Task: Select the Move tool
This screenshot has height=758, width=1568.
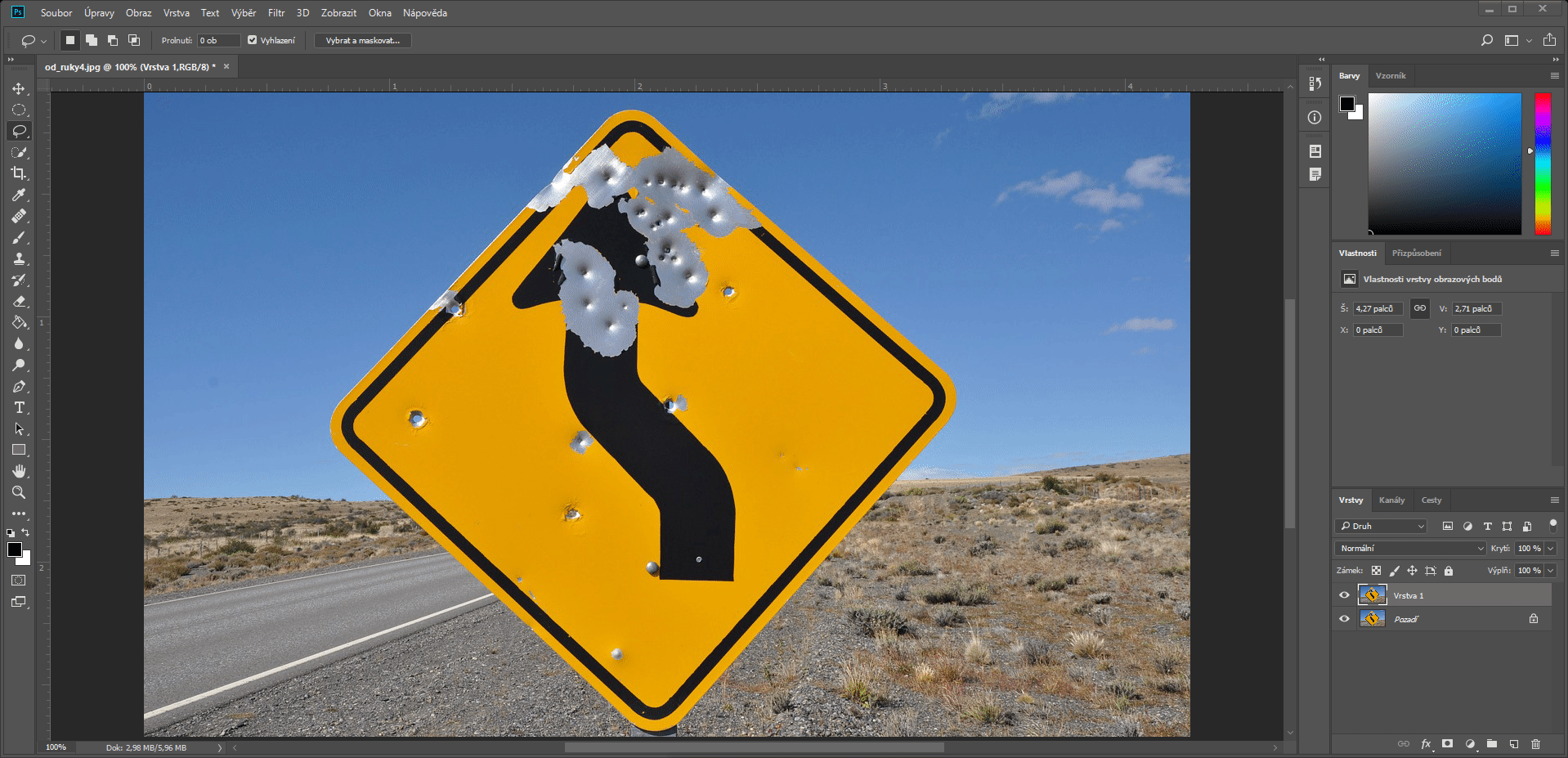Action: 19,88
